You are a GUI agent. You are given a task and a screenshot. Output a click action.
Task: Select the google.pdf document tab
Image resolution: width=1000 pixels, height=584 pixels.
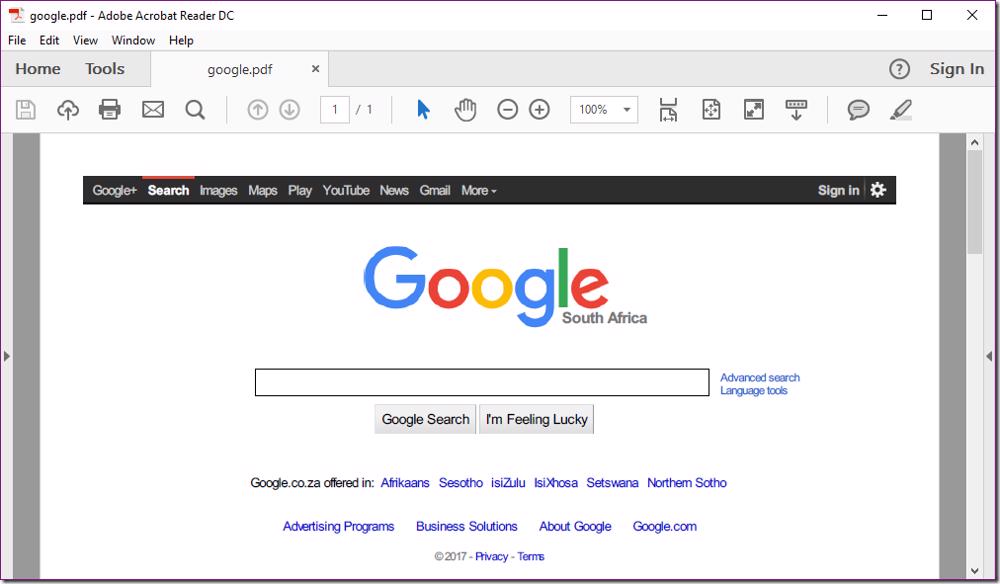pos(240,69)
